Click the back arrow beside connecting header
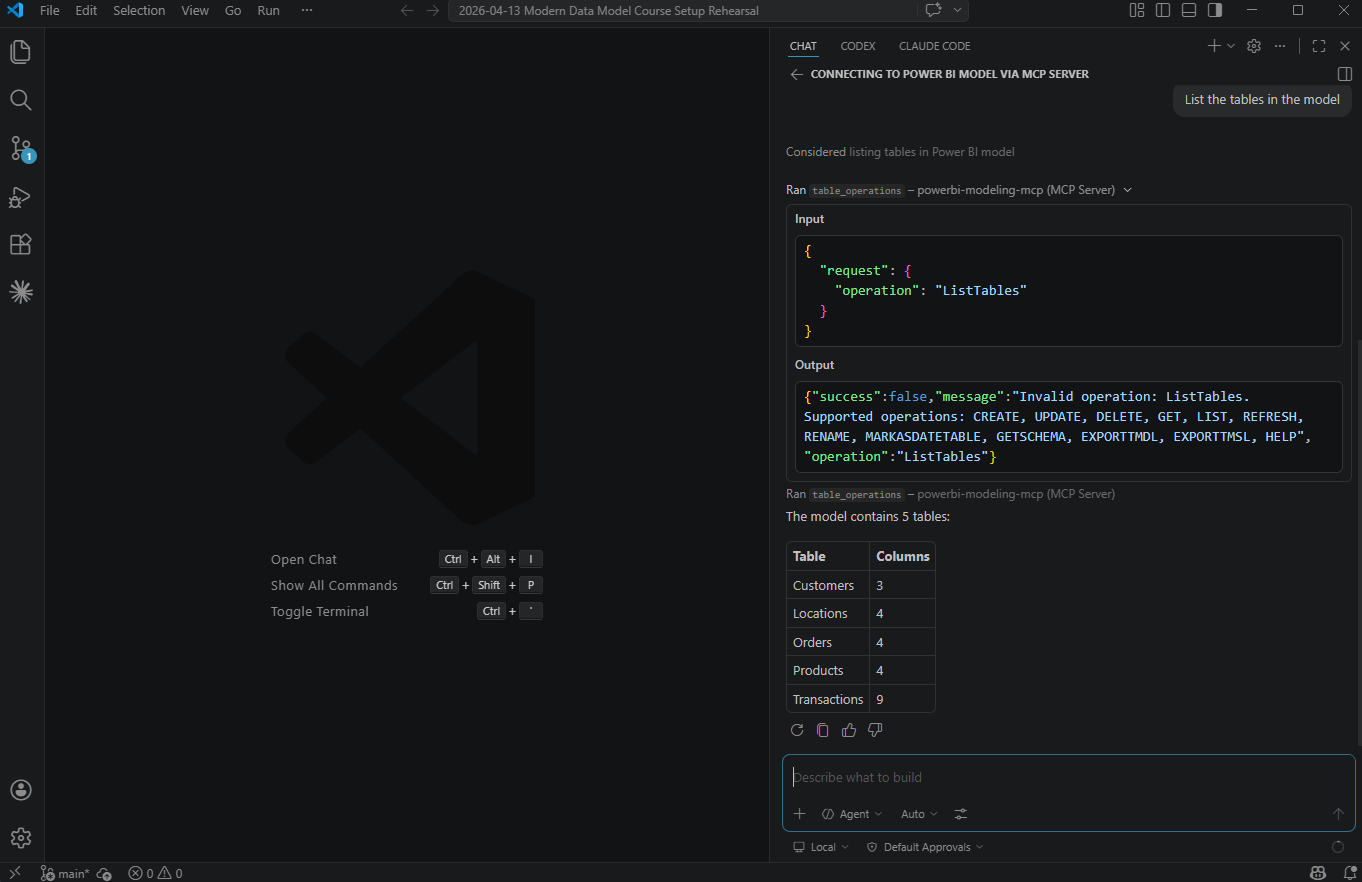 pos(796,73)
